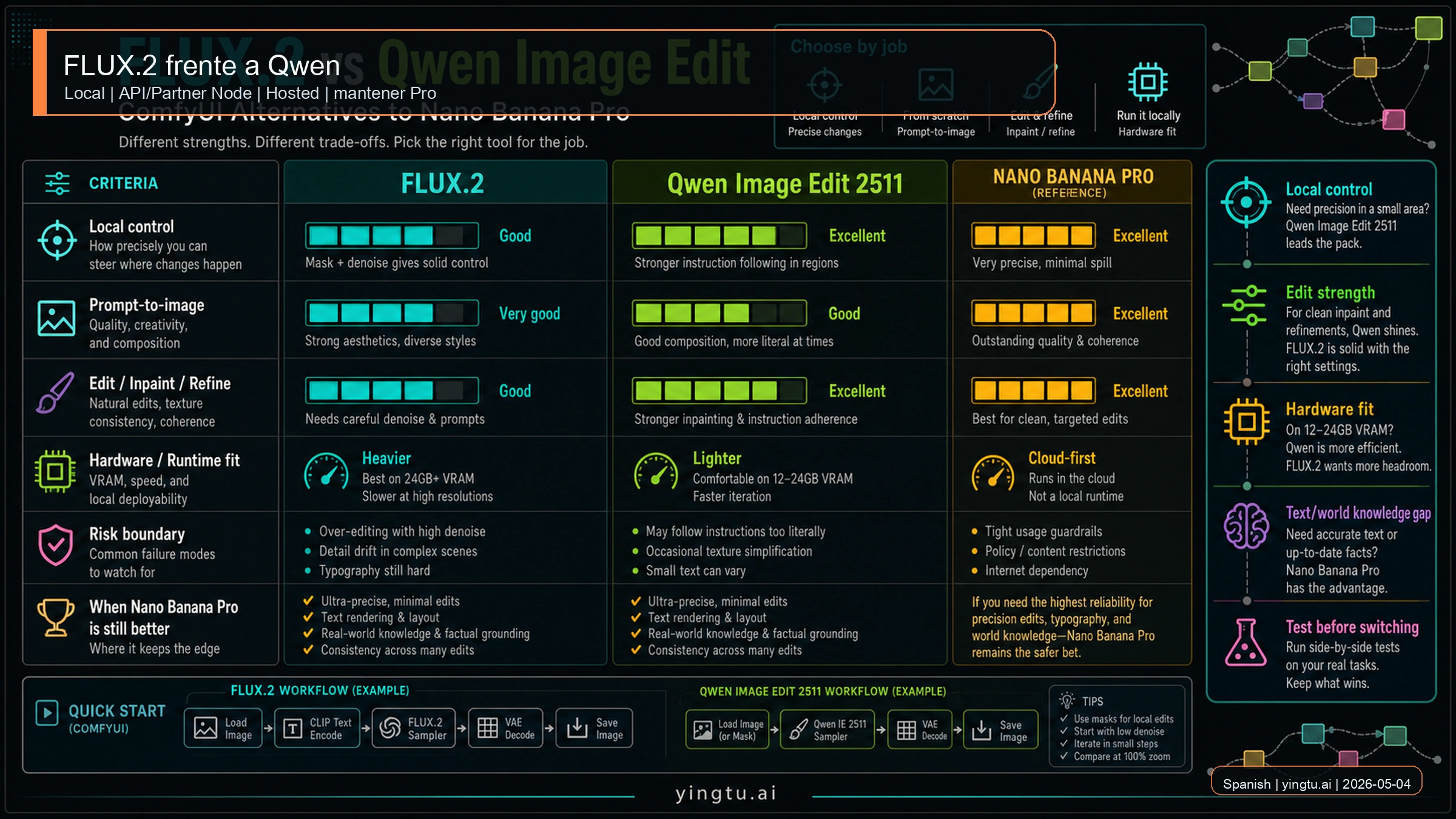
Task: Click the Load Image (or Mask) node button
Action: 727,730
